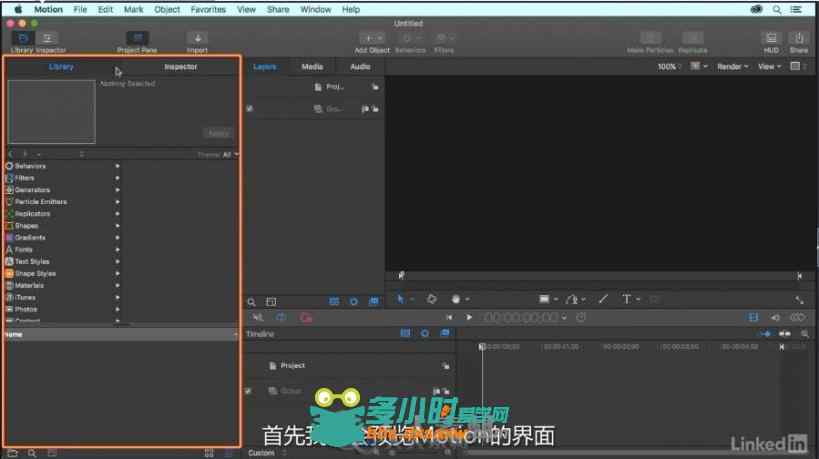Toggle the Project Pane button

(137, 38)
